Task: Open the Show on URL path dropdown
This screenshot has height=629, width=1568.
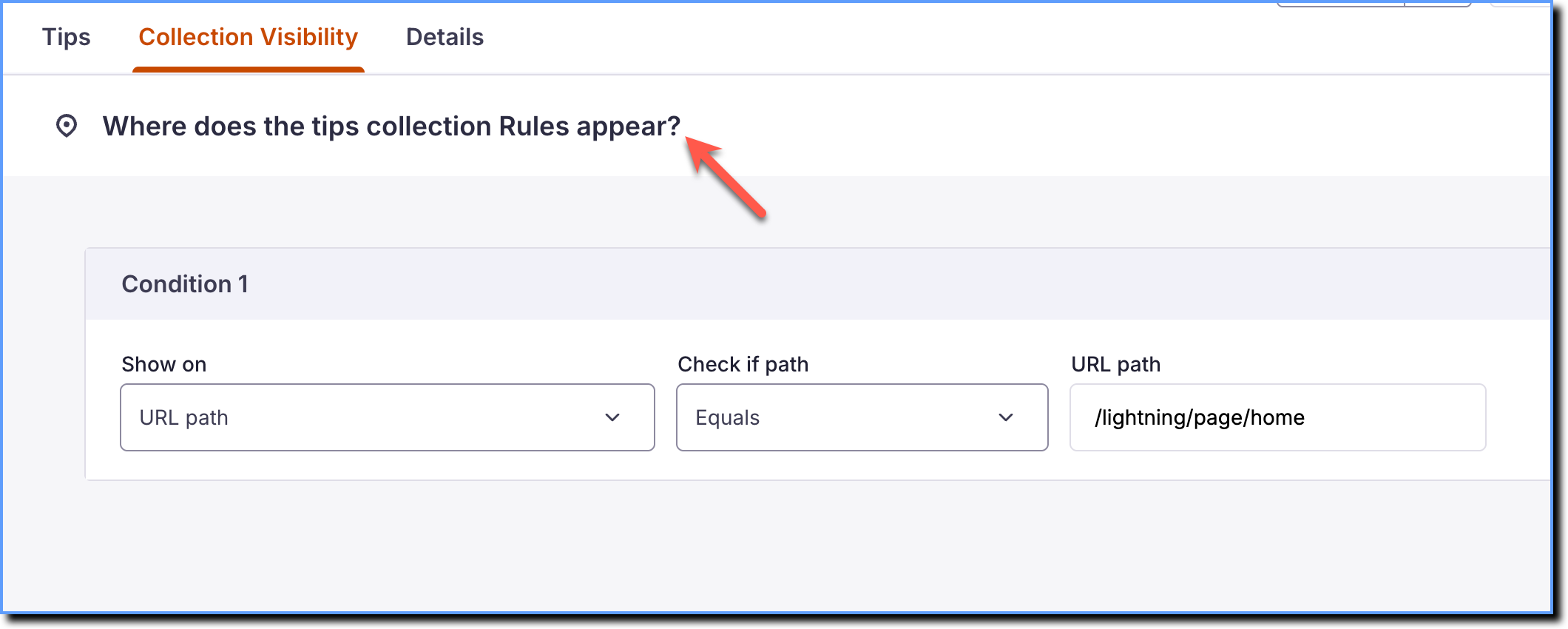Action: tap(388, 417)
